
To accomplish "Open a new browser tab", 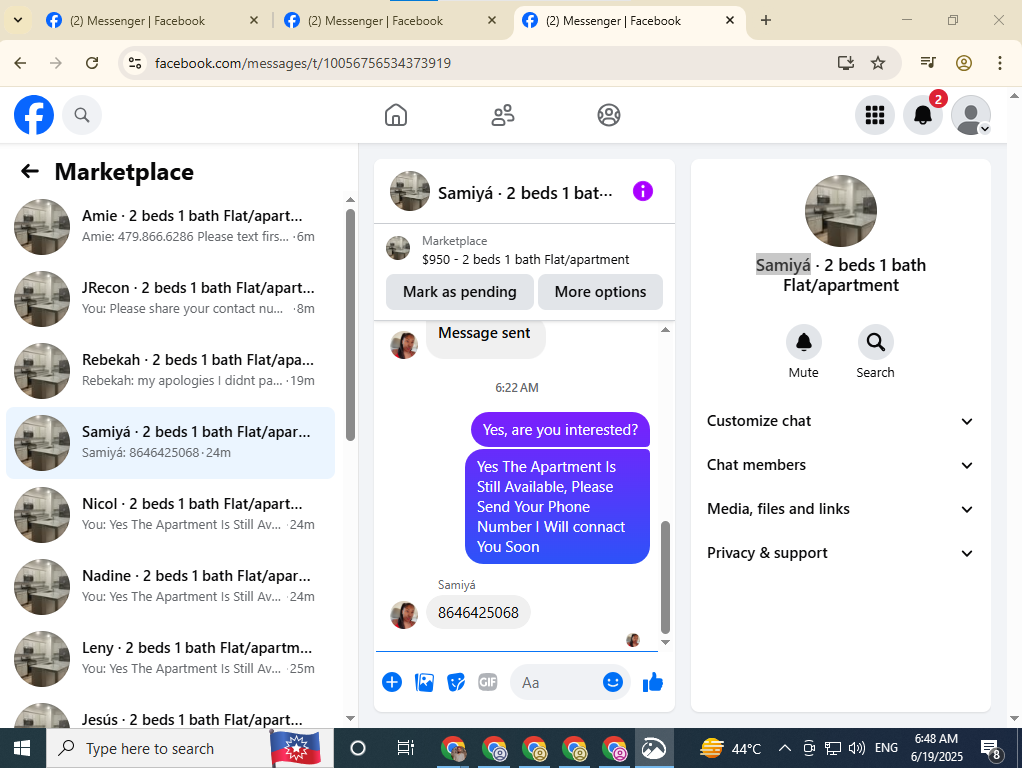I will 766,21.
